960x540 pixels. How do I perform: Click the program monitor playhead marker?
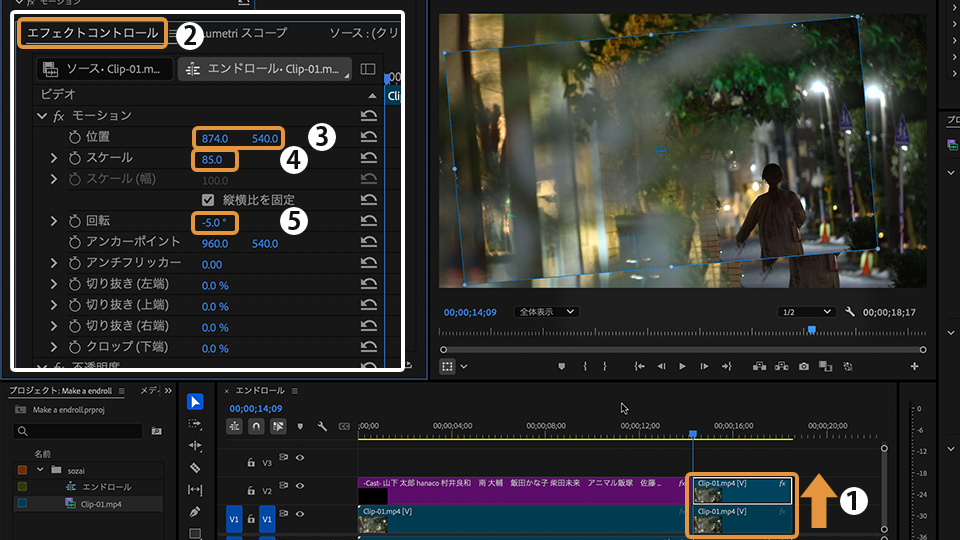[811, 329]
